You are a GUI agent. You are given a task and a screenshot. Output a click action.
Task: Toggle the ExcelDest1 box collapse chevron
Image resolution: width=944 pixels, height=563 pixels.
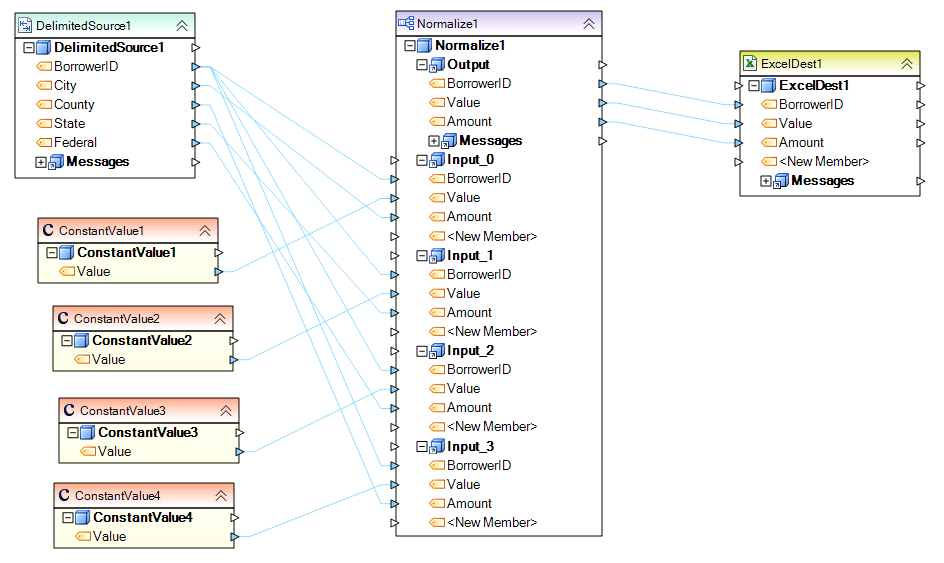pos(907,63)
